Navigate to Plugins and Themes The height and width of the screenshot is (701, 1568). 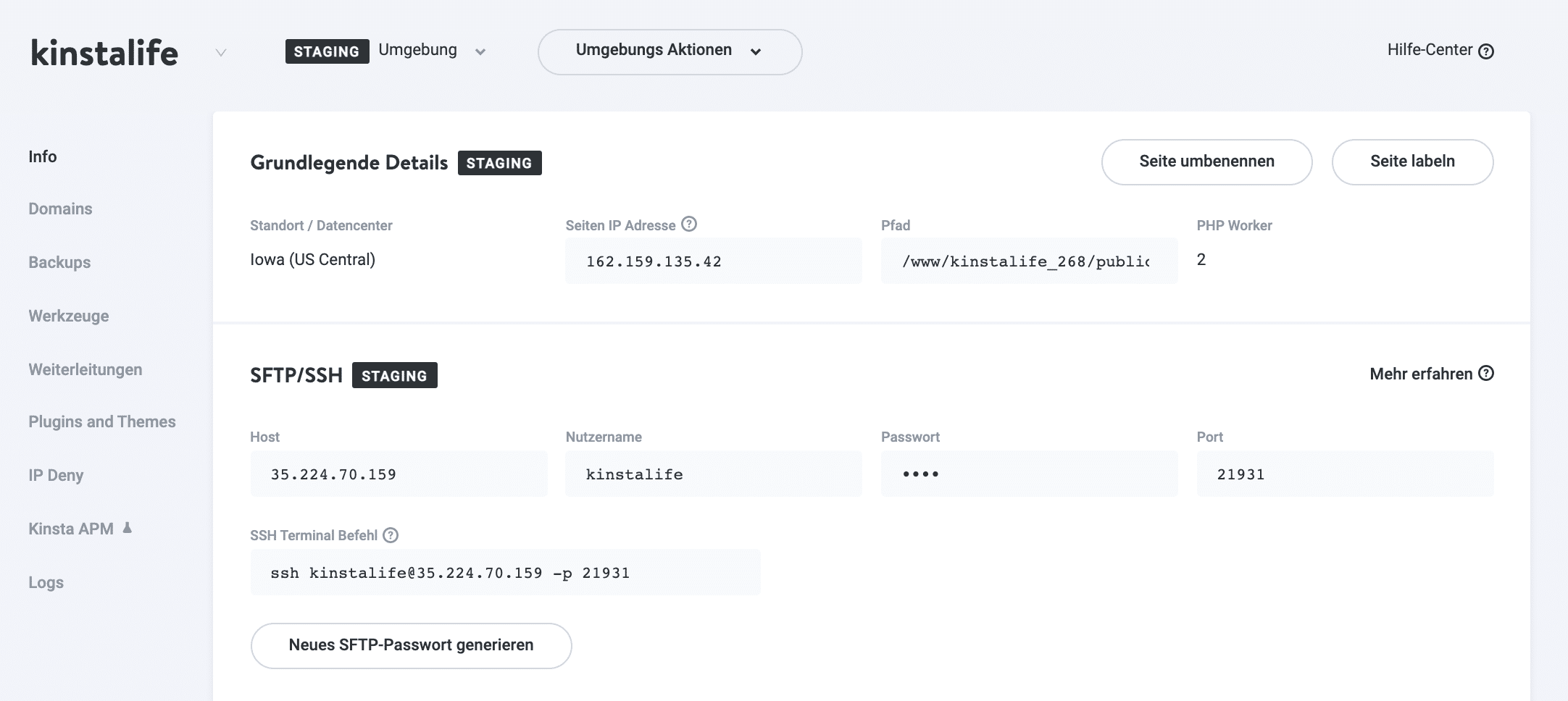point(102,421)
